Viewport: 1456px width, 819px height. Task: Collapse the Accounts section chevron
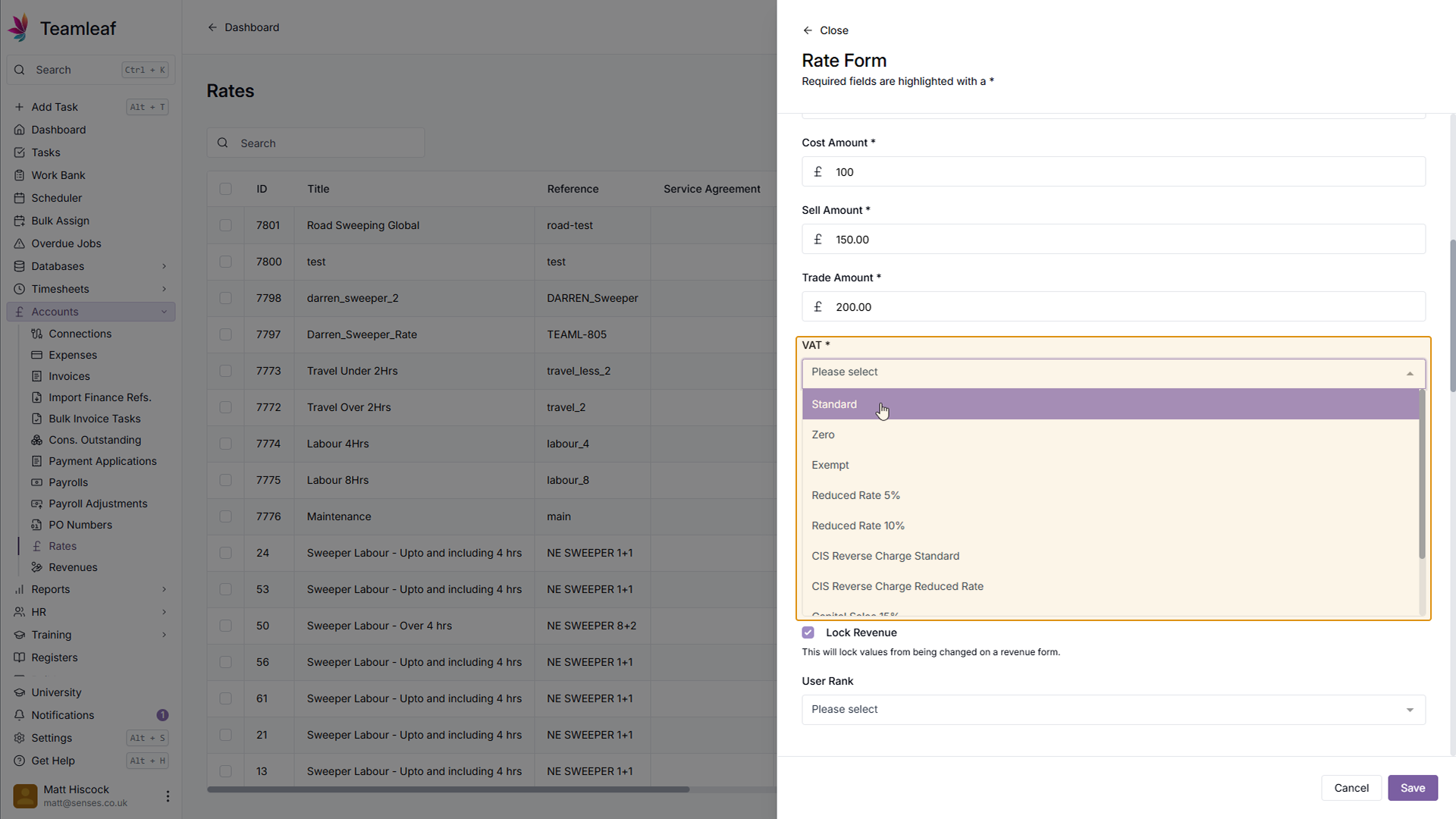point(164,312)
